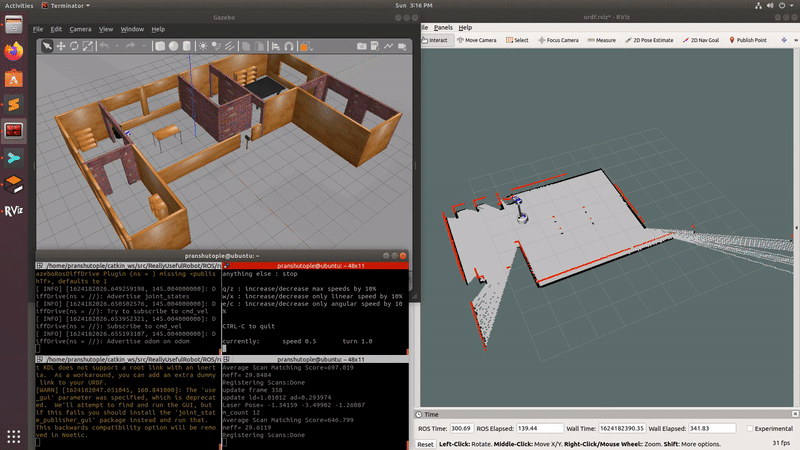
Task: Click the Copy icon in Gazebo toolbar
Action: pyautogui.click(x=245, y=46)
